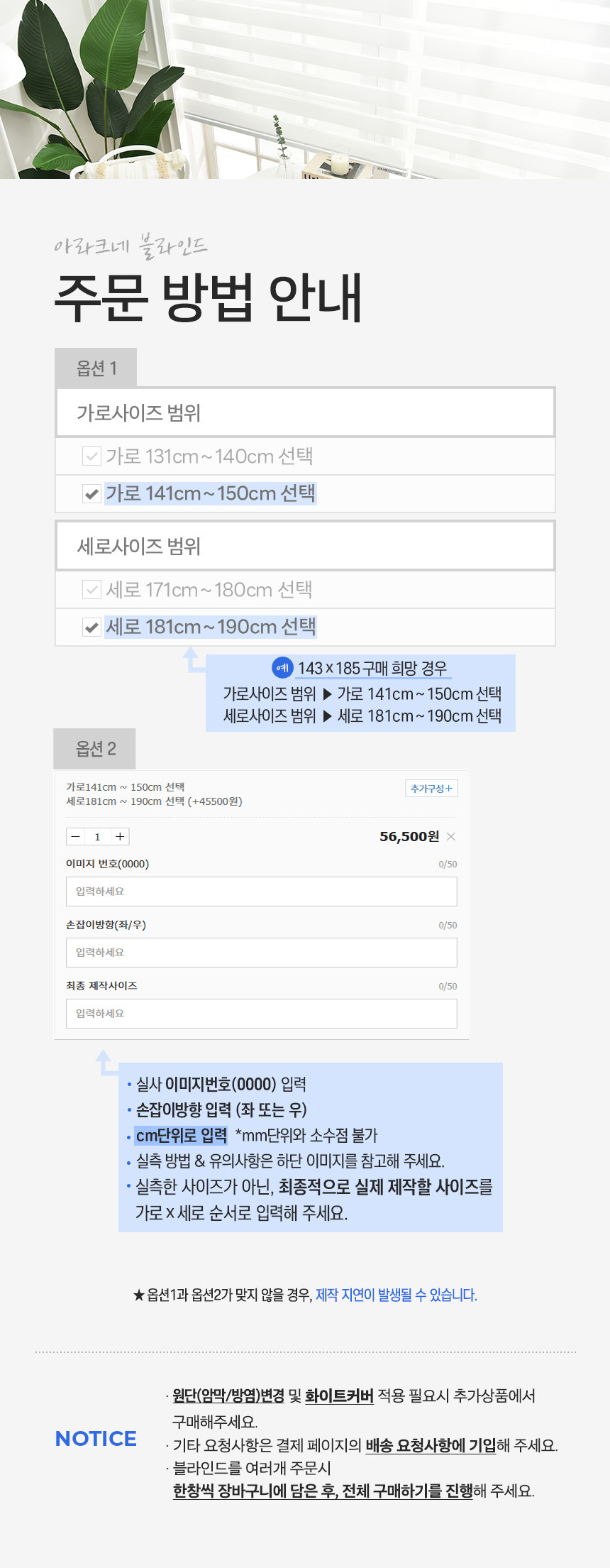Click the 가로 141cm~150cm 선택 option label

pyautogui.click(x=210, y=493)
